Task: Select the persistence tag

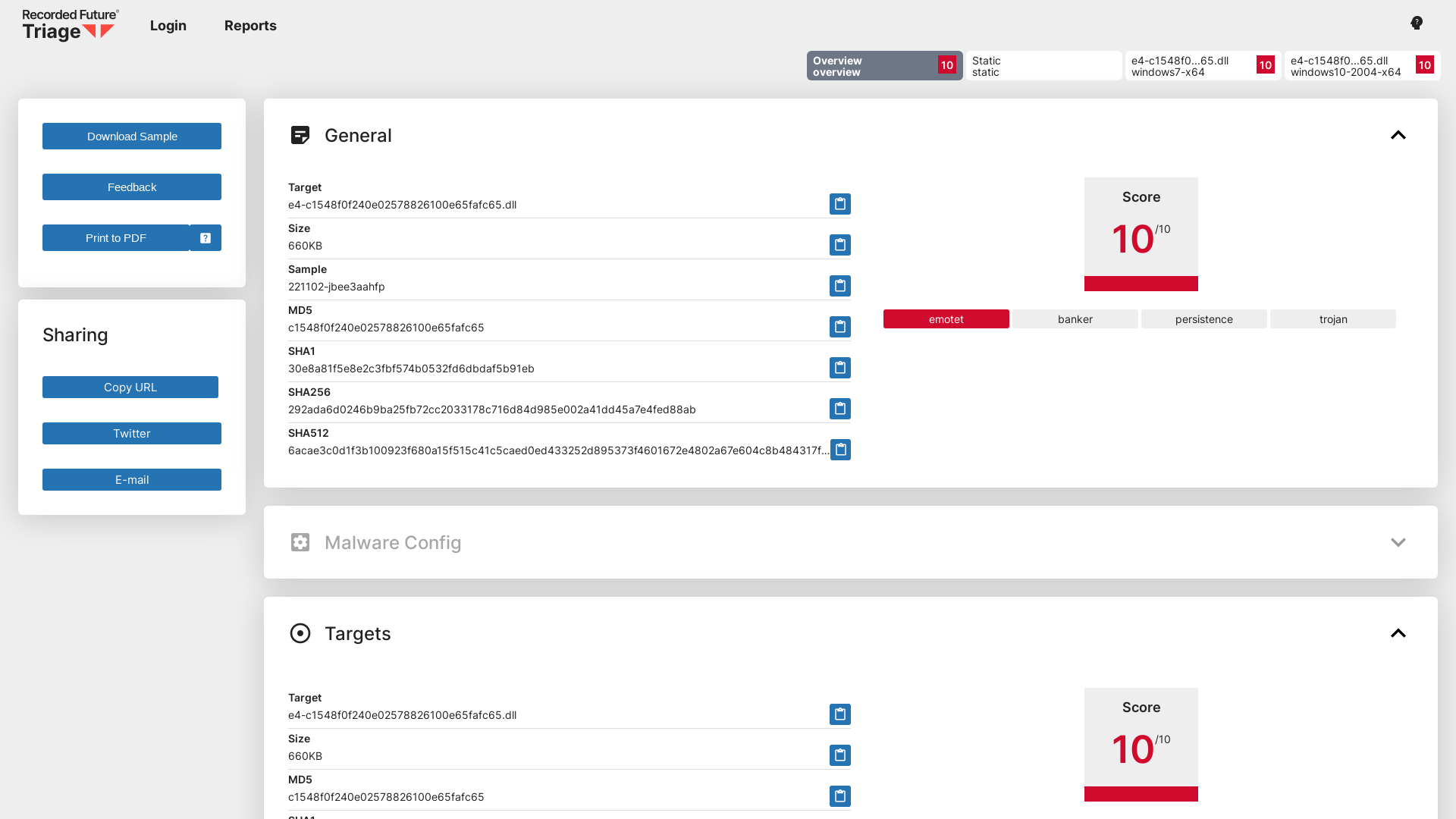Action: point(1203,318)
